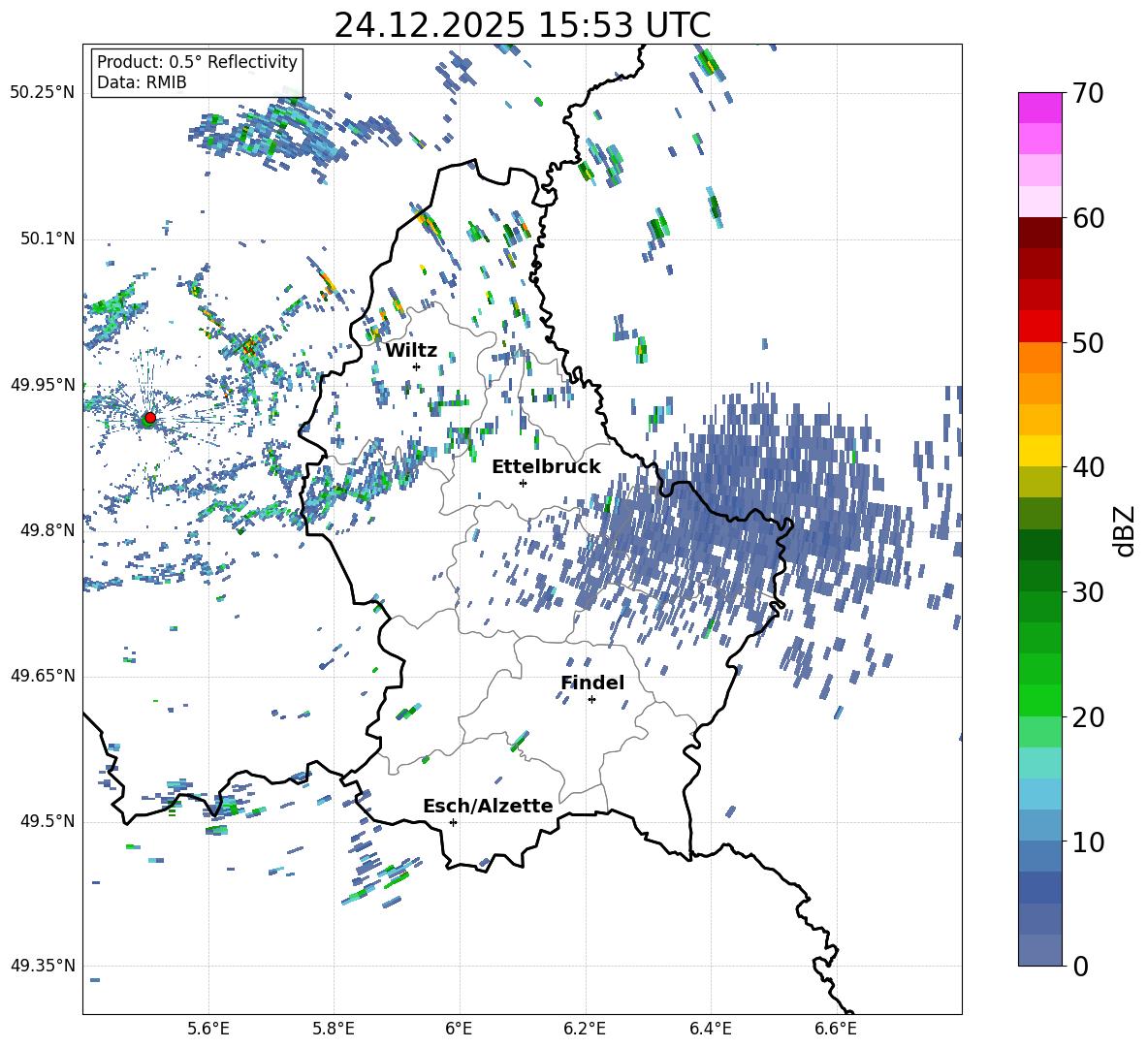Screen dimensions: 1148x1048
Task: Click the Esch/Alzette station cross marker
Action: point(453,822)
